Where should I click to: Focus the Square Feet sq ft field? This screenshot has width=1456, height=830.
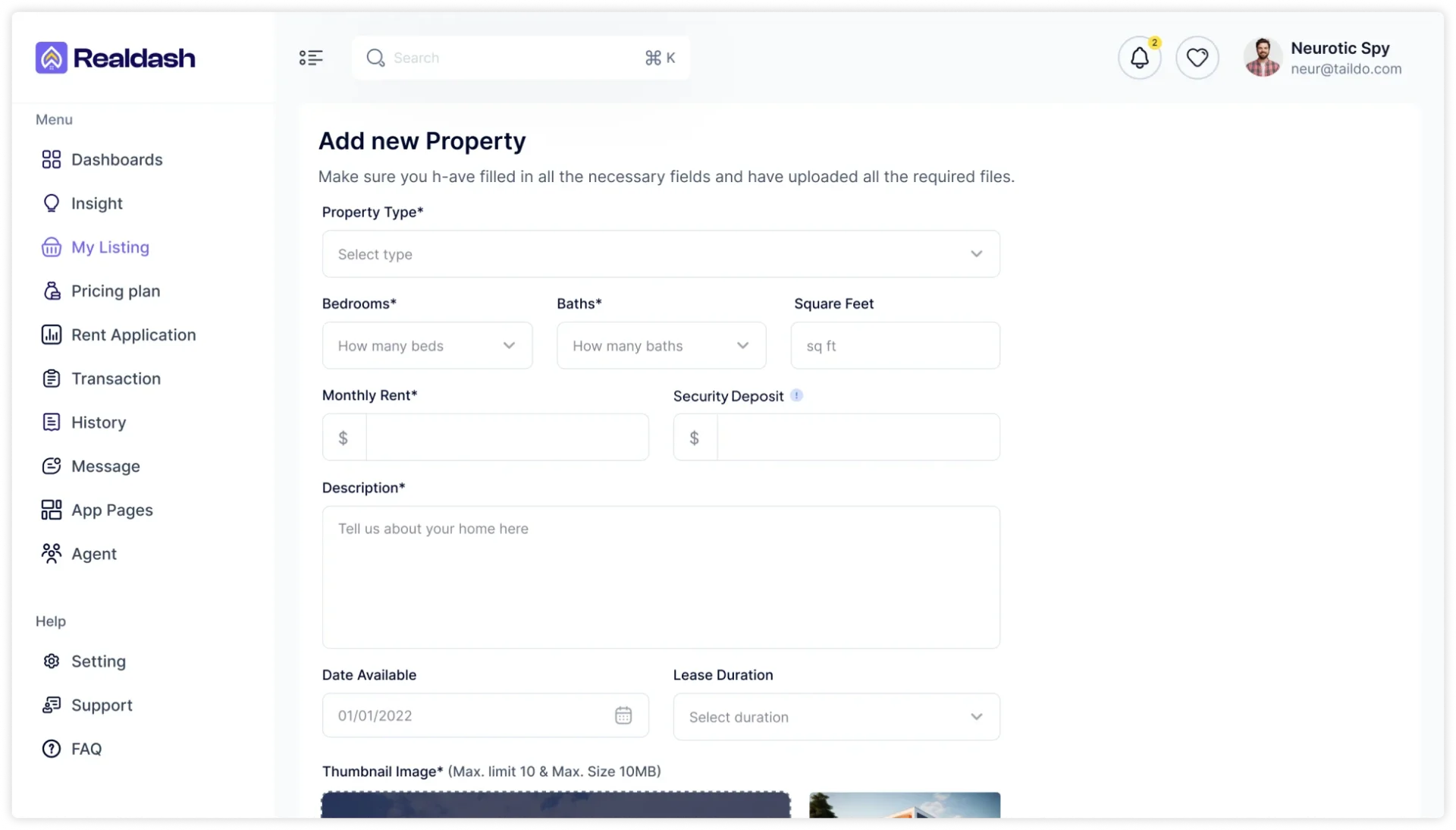click(x=895, y=346)
